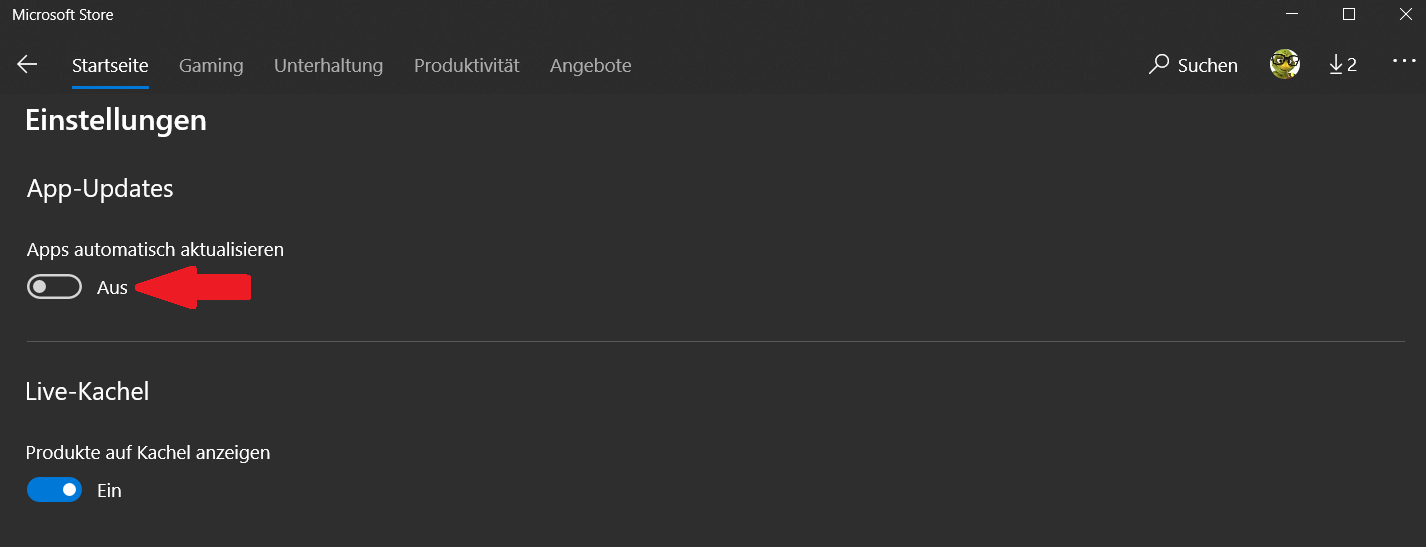The height and width of the screenshot is (547, 1426).
Task: Disable Produkte auf Kachel anzeigen switch
Action: [x=54, y=490]
